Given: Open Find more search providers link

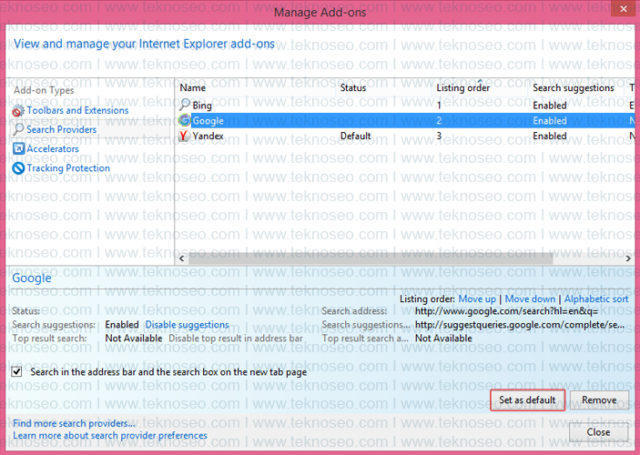Looking at the screenshot, I should pos(74,423).
